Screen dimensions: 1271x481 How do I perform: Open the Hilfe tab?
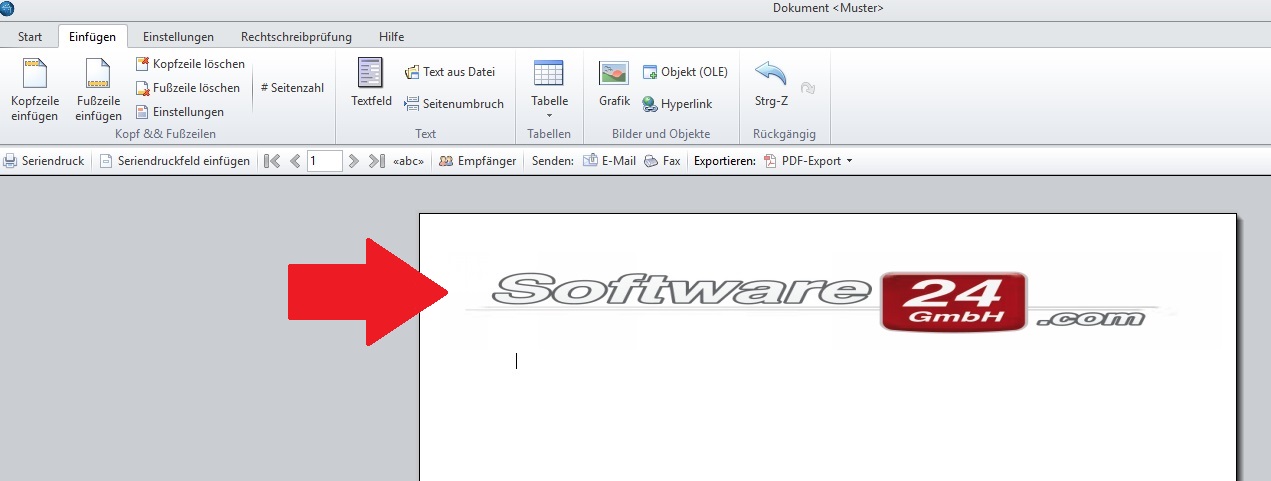[x=392, y=37]
